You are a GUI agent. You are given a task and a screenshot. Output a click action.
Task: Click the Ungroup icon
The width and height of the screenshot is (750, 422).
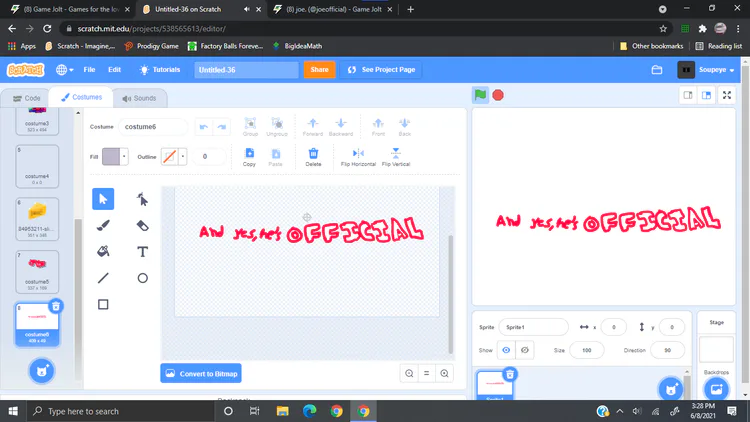click(x=277, y=127)
